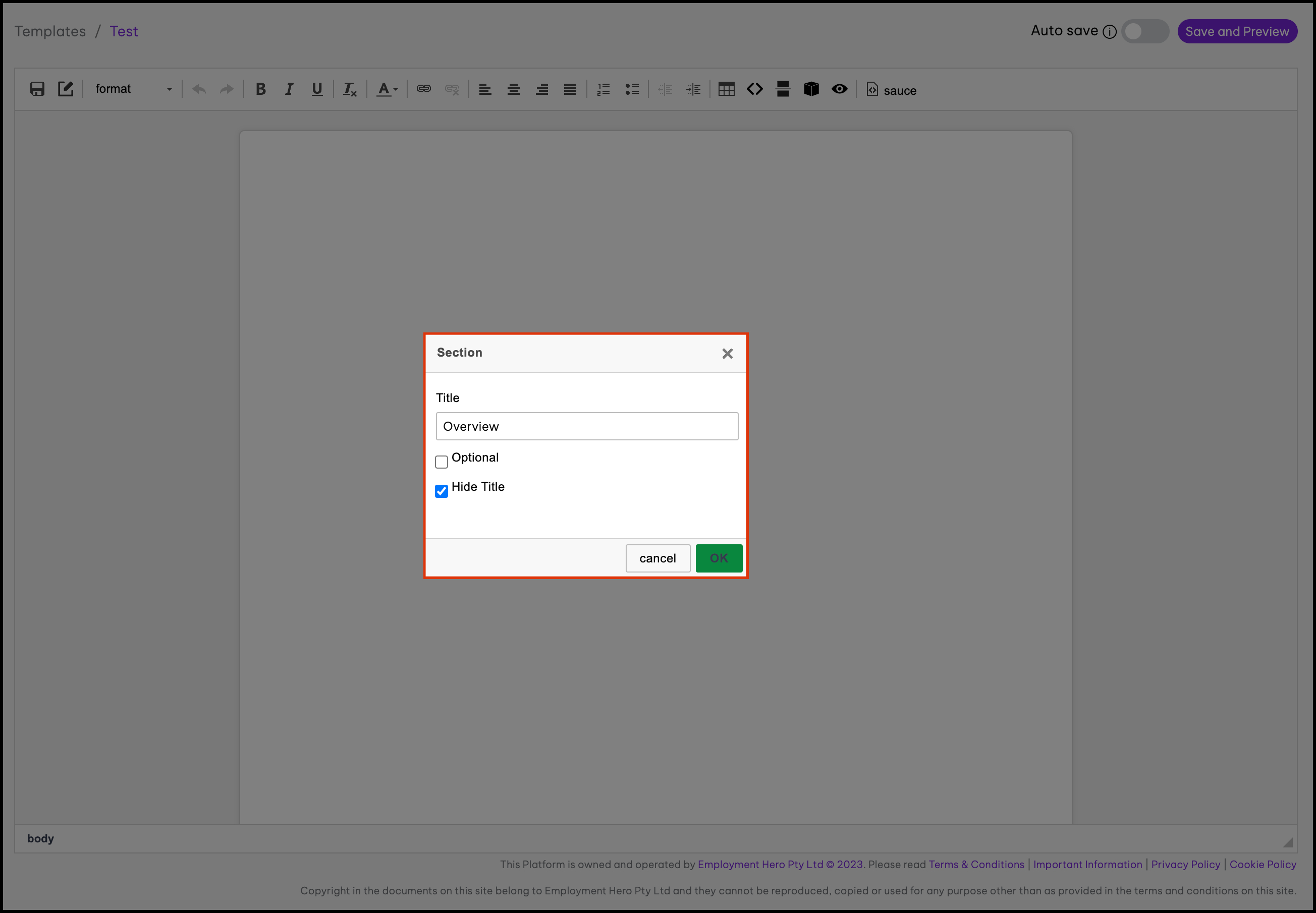Click the Italic formatting icon
Image resolution: width=1316 pixels, height=913 pixels.
(289, 89)
